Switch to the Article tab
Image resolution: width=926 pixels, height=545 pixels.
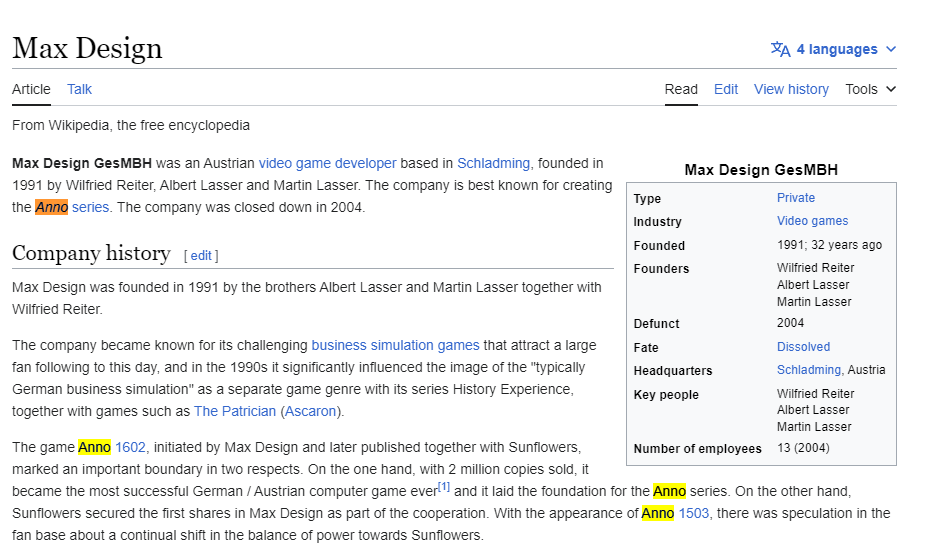pos(31,89)
